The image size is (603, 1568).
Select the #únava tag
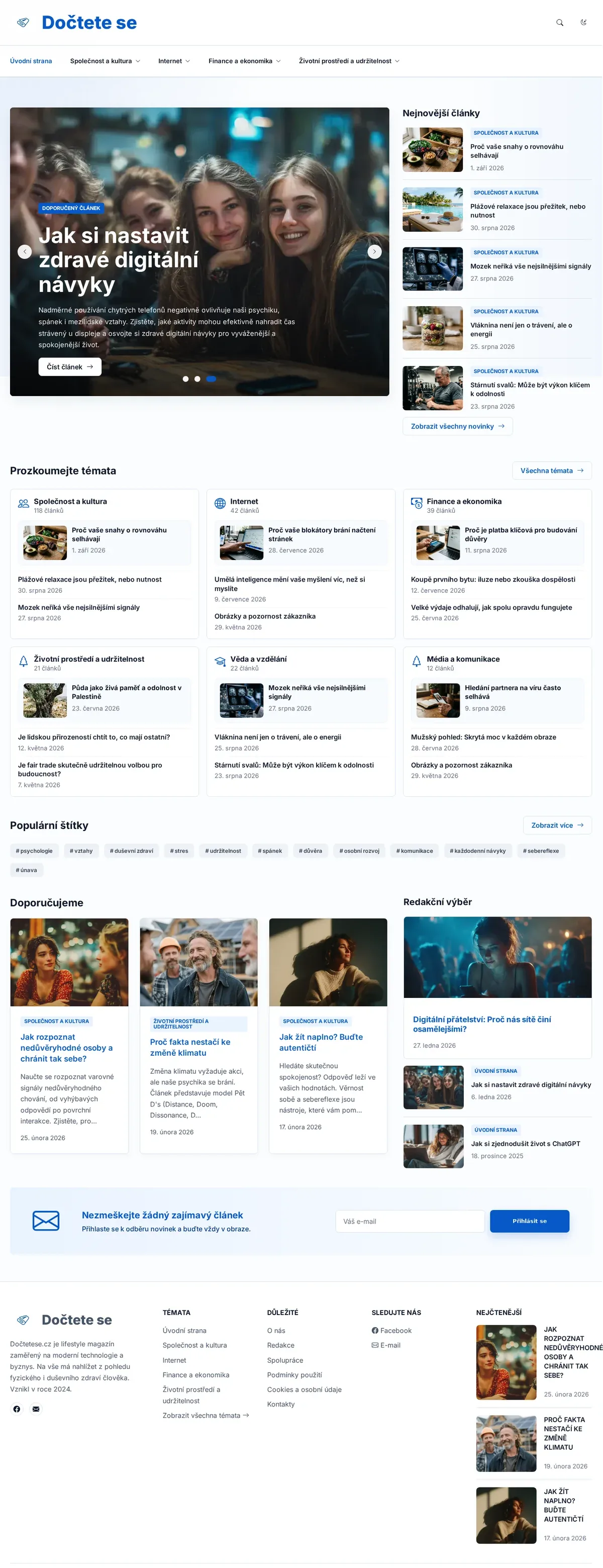tap(27, 870)
